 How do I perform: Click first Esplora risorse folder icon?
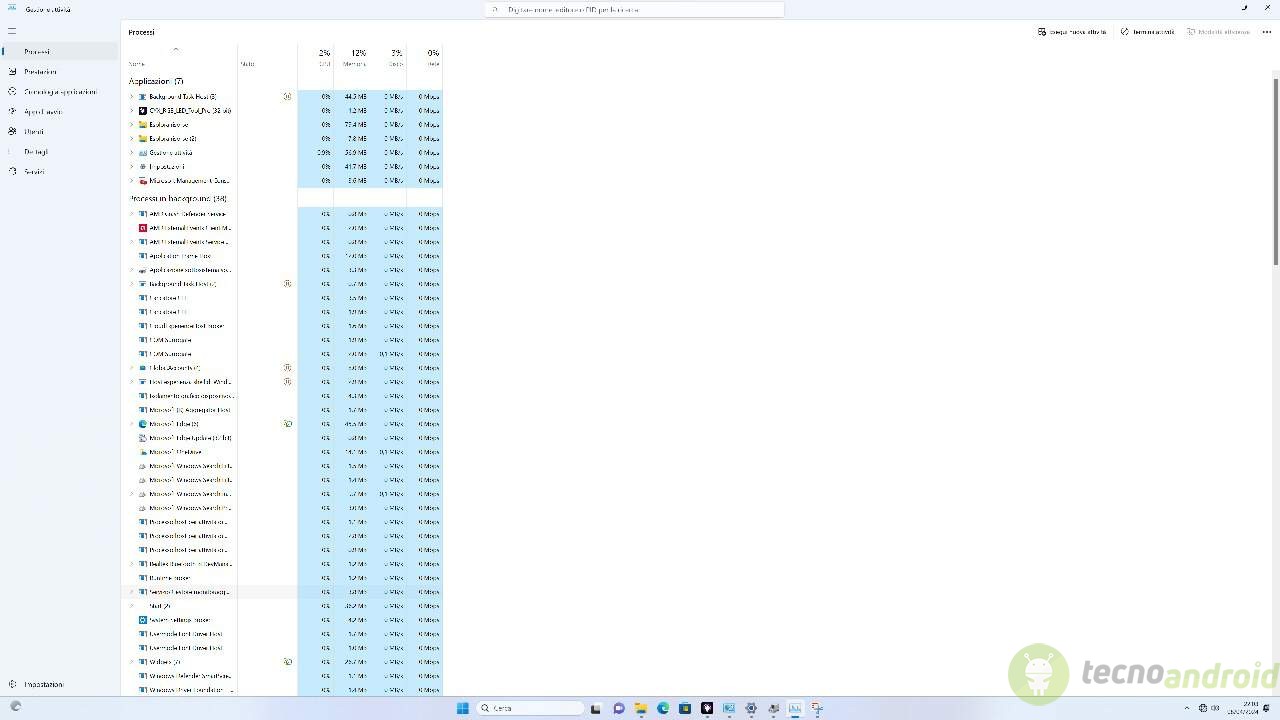click(143, 124)
